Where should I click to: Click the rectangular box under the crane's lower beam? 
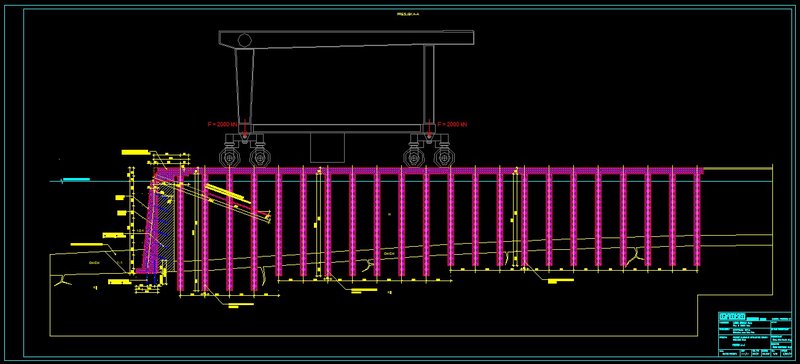click(x=327, y=148)
